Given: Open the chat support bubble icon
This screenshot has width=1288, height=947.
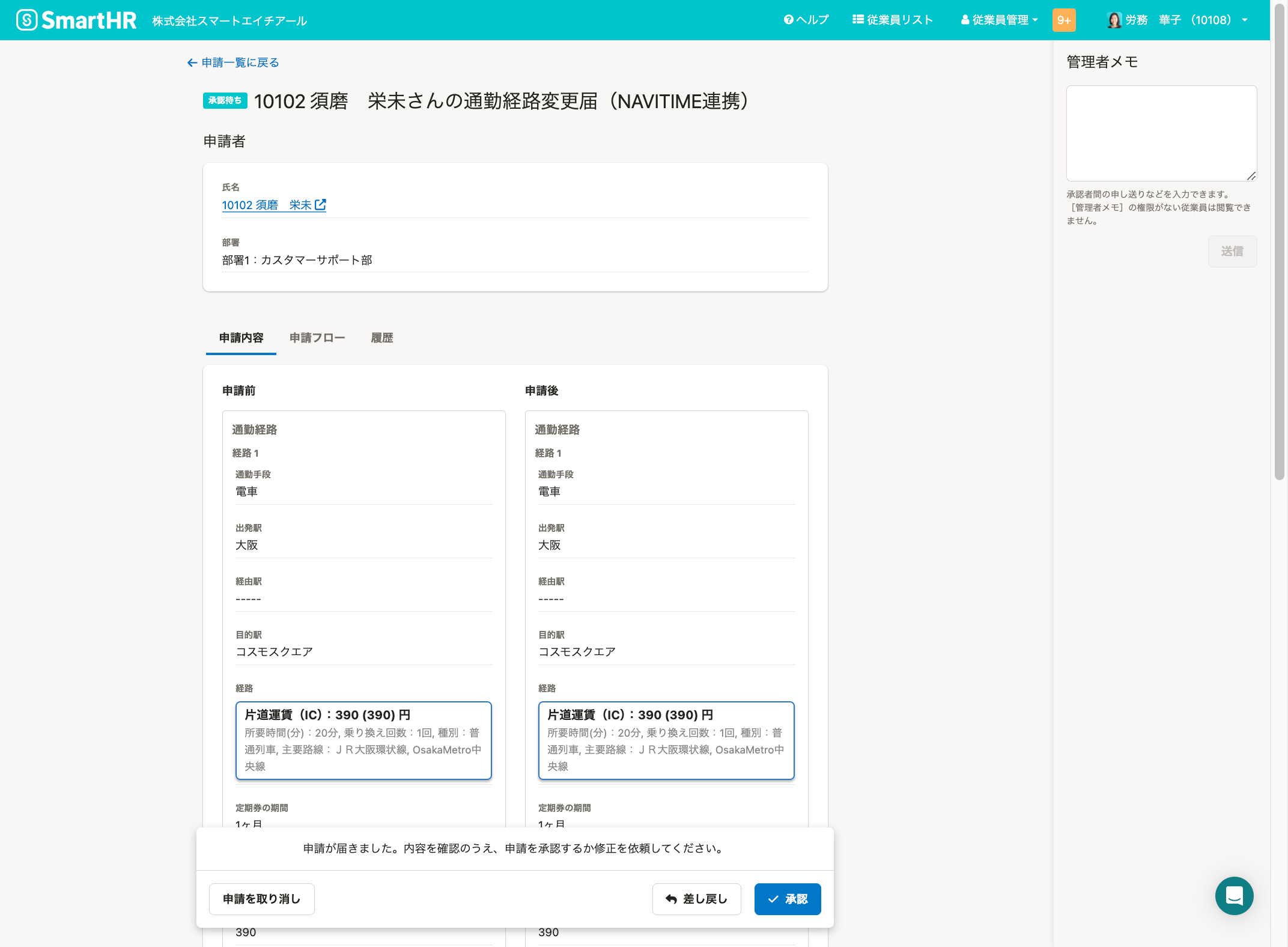Looking at the screenshot, I should 1235,895.
